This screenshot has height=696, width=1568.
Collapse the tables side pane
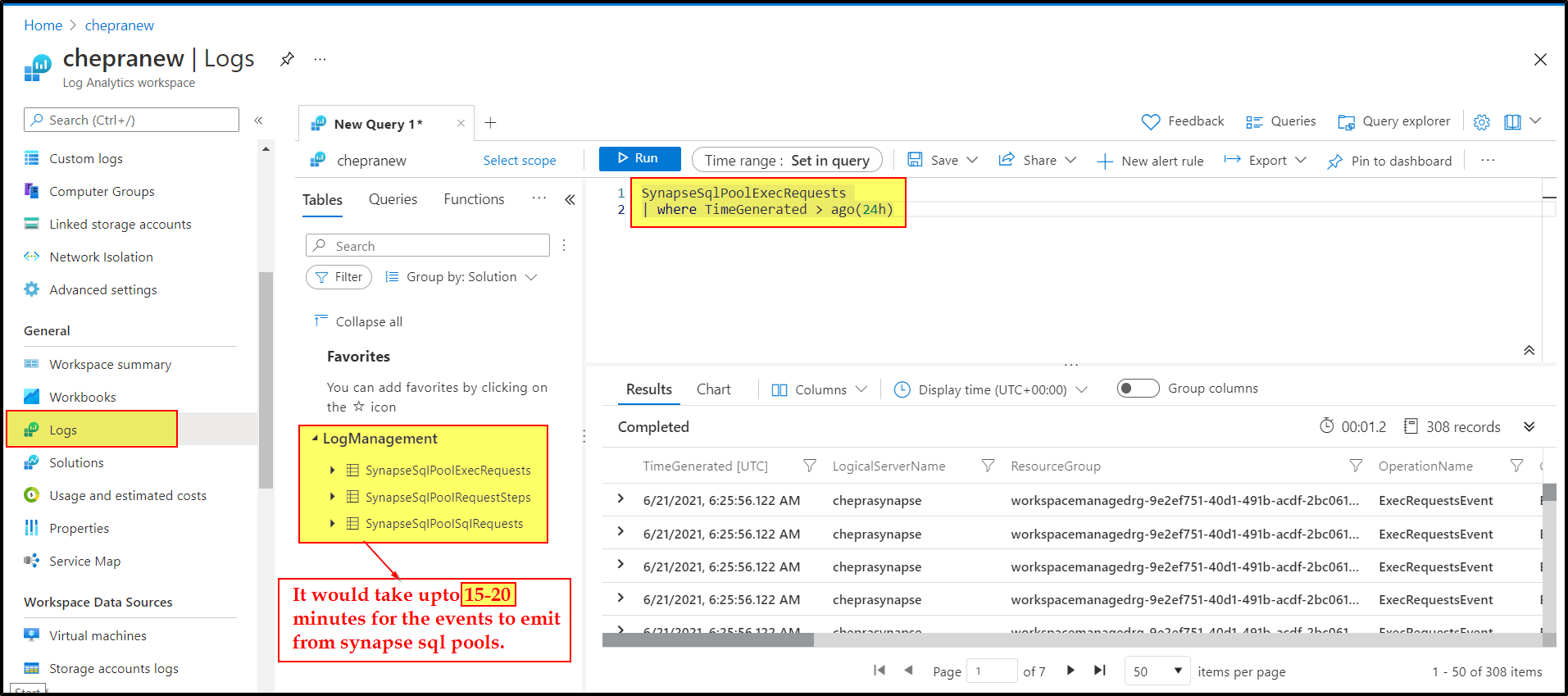tap(570, 199)
